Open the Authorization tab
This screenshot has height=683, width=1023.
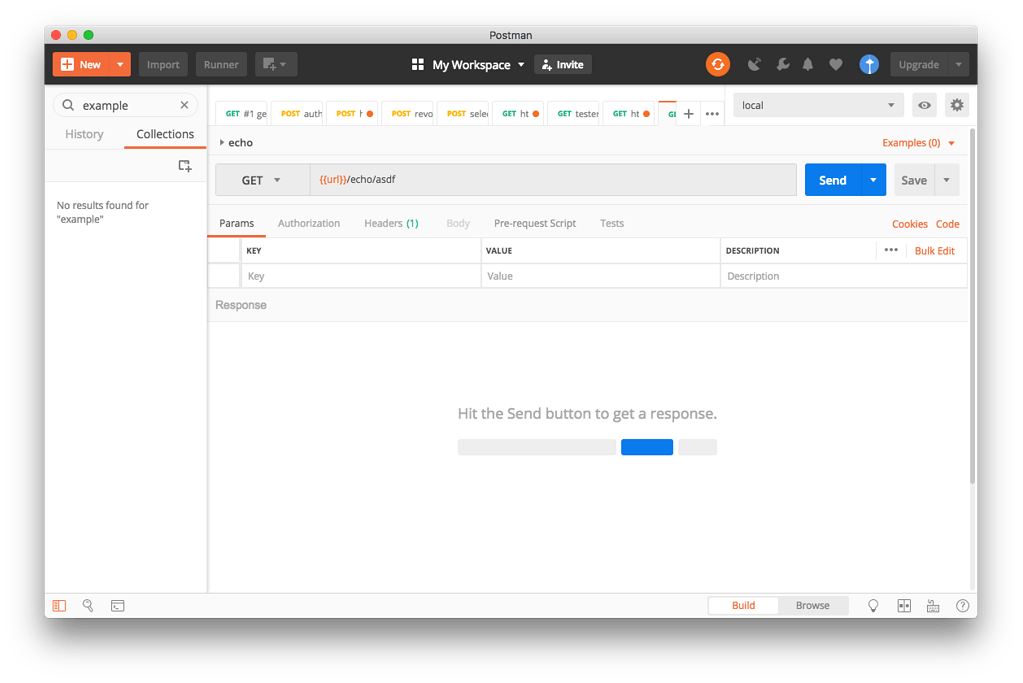pos(309,223)
